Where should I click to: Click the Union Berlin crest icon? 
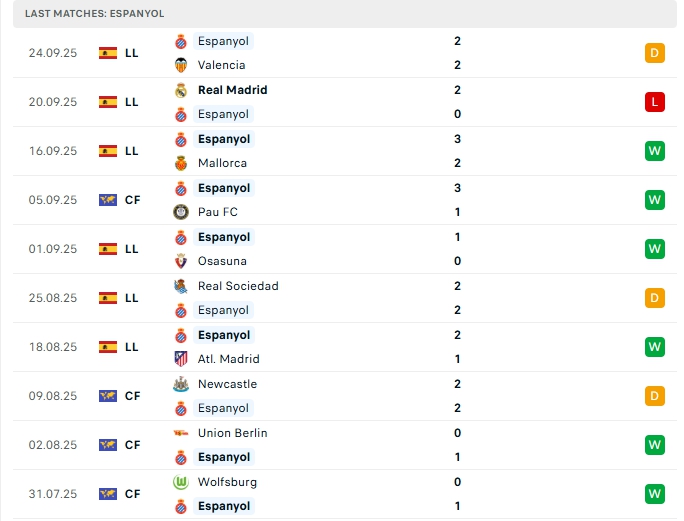tap(181, 433)
